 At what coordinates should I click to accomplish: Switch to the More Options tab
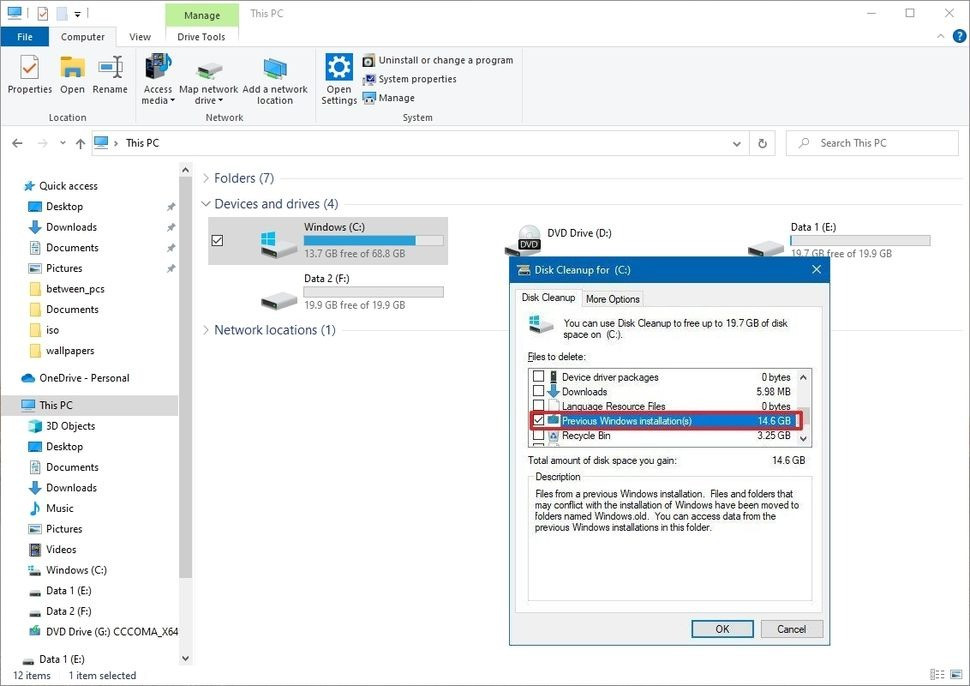coord(612,299)
